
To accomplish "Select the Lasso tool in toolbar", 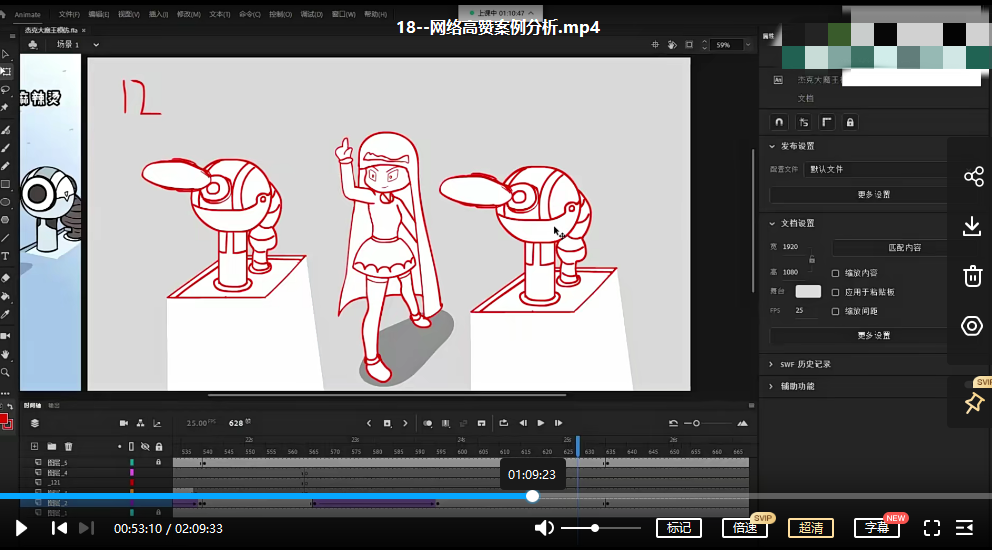I will tap(6, 90).
